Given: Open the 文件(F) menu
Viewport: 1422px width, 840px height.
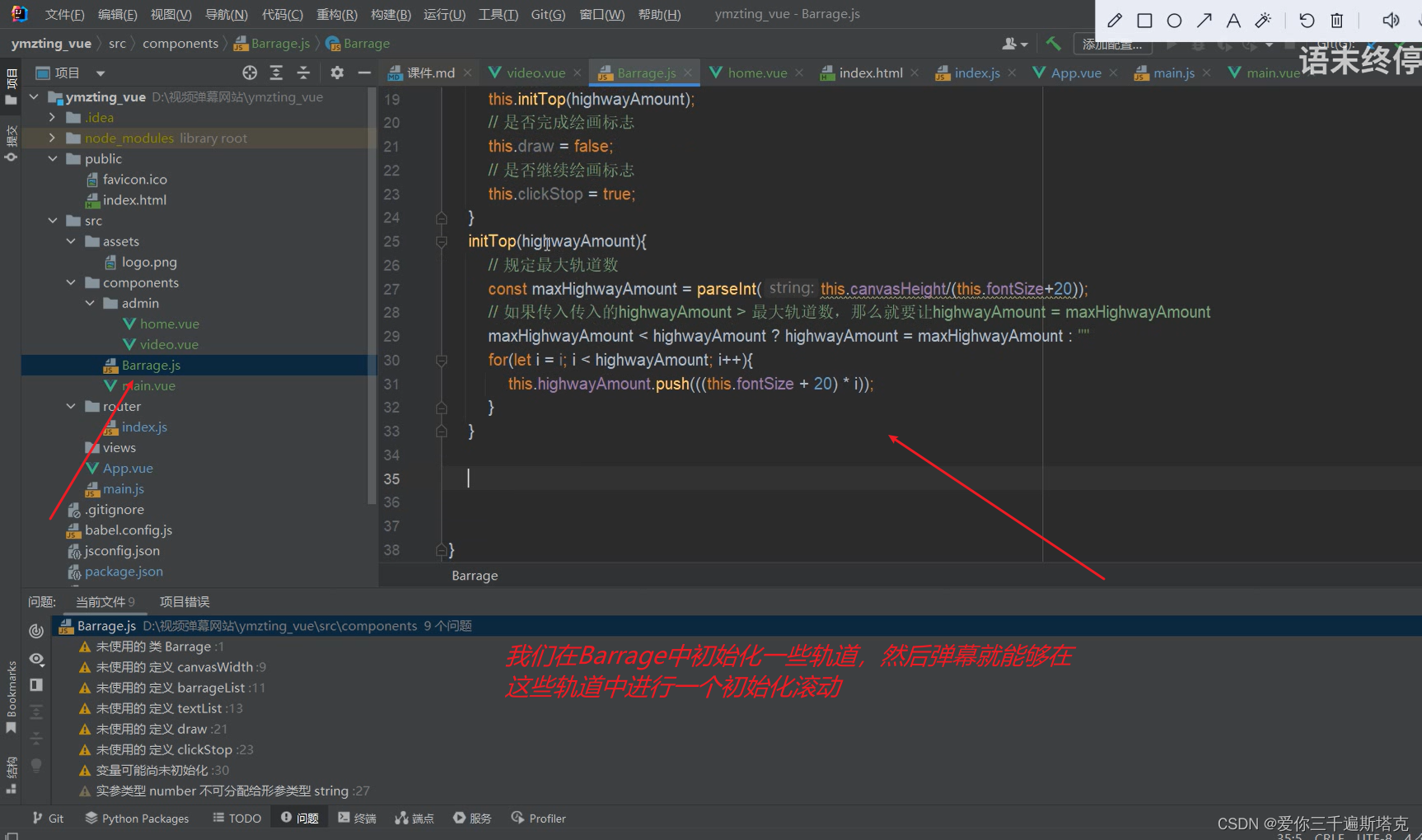Looking at the screenshot, I should coord(64,14).
